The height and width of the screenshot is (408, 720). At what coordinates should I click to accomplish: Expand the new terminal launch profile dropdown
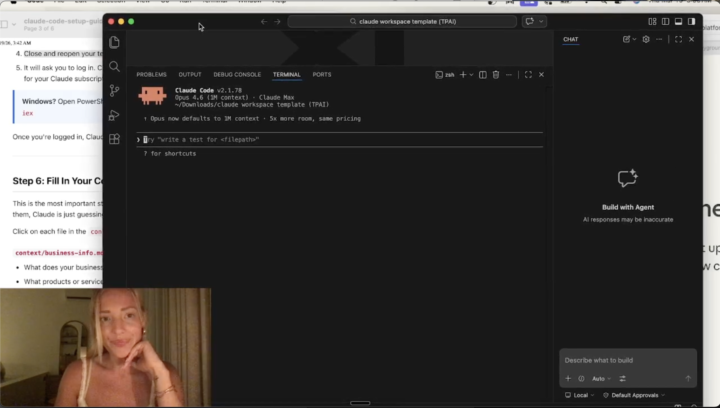tap(471, 75)
